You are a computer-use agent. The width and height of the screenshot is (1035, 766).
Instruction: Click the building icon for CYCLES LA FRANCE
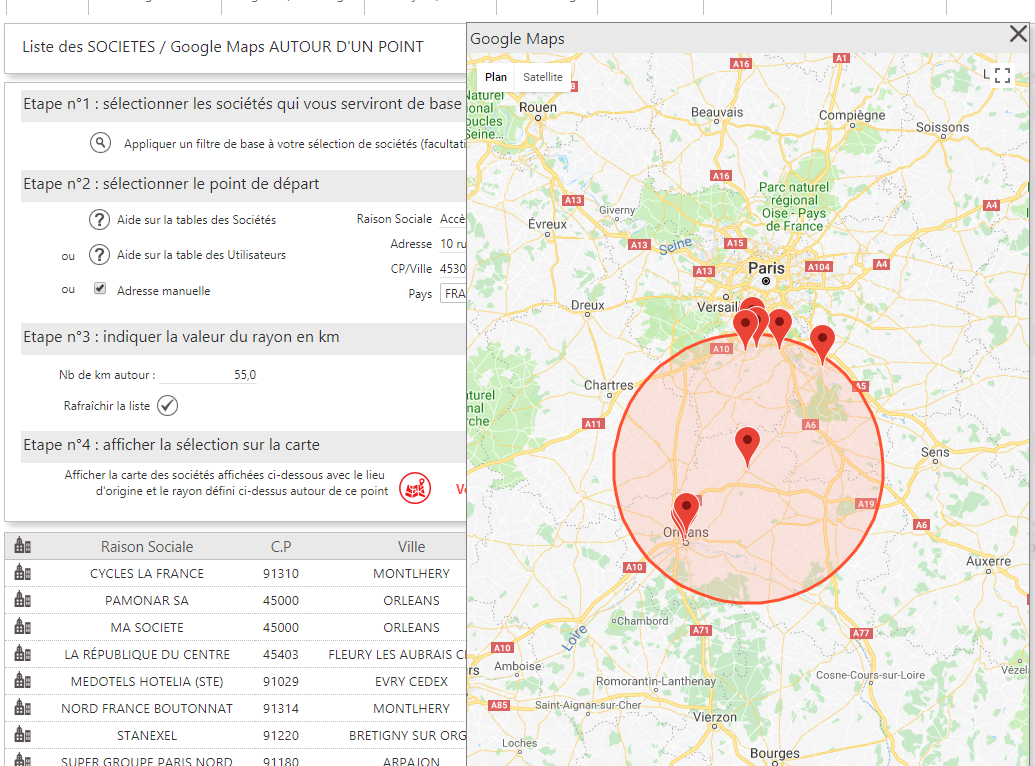[22, 573]
